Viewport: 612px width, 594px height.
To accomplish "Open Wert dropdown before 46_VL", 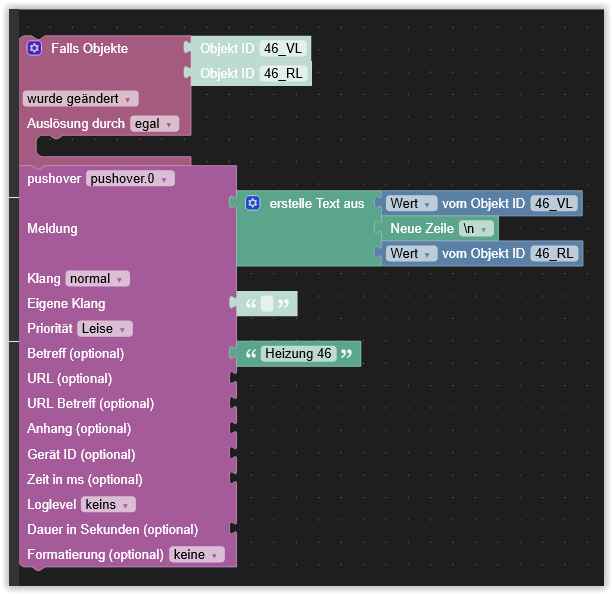I will [412, 203].
